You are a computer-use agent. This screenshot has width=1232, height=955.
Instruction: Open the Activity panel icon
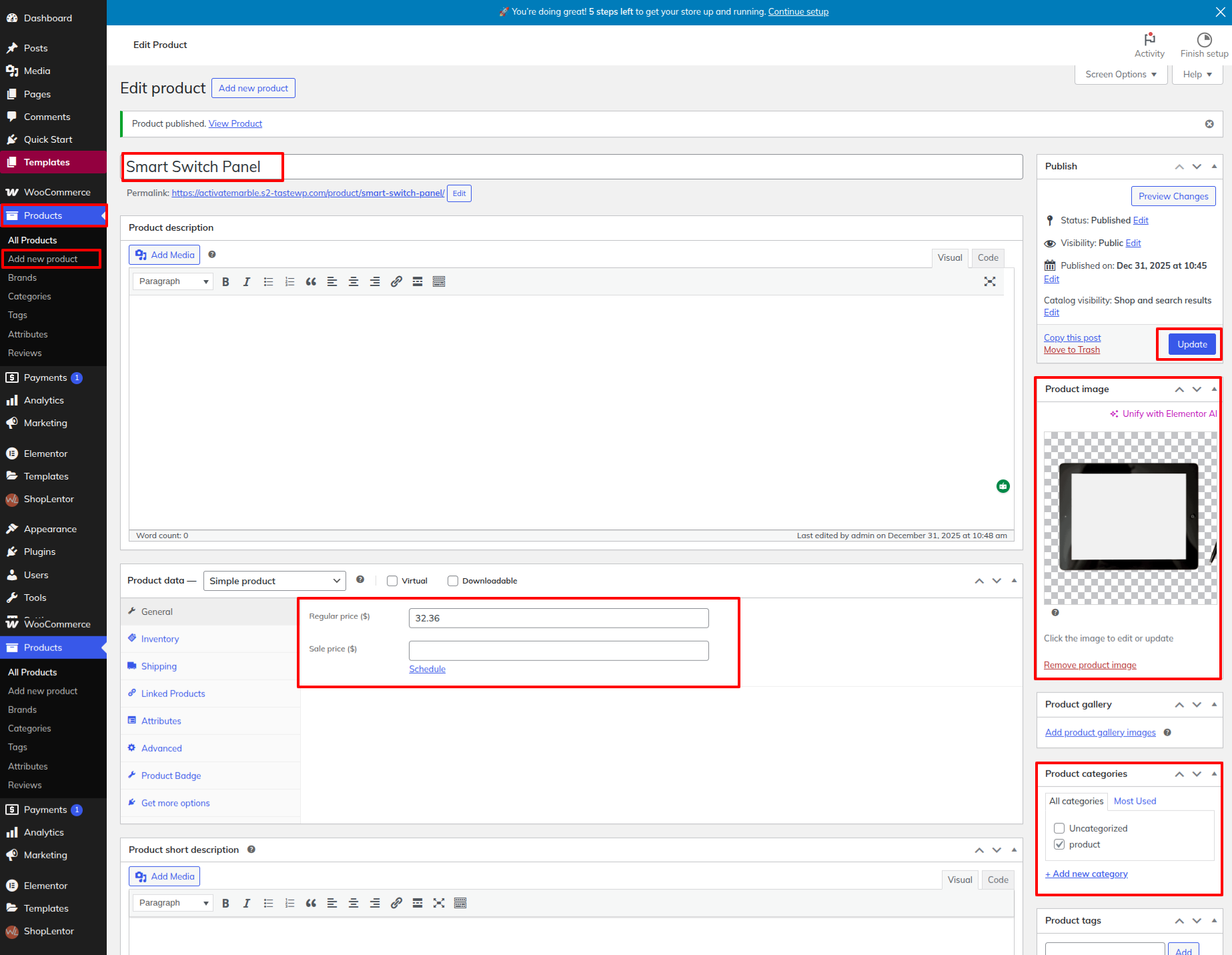click(x=1149, y=40)
